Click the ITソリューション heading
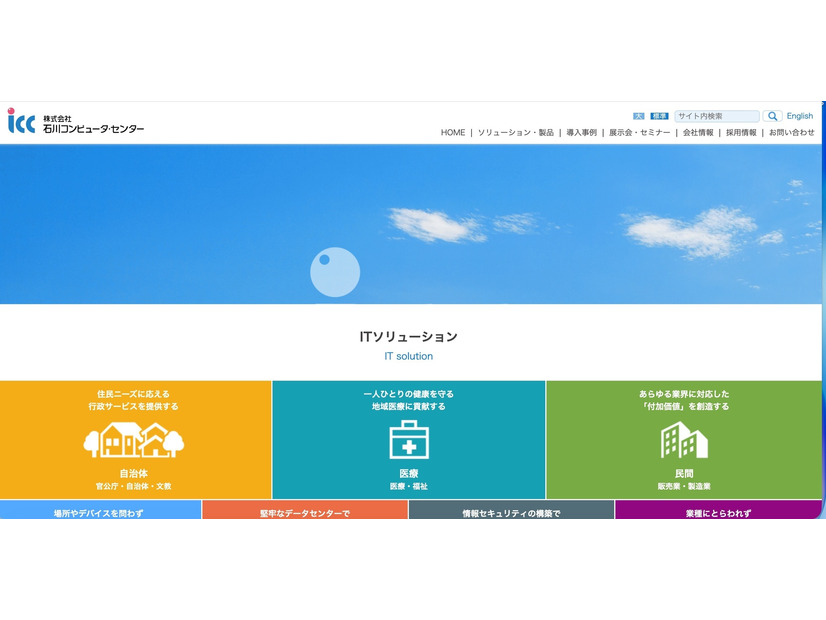Image resolution: width=826 pixels, height=620 pixels. (x=409, y=337)
